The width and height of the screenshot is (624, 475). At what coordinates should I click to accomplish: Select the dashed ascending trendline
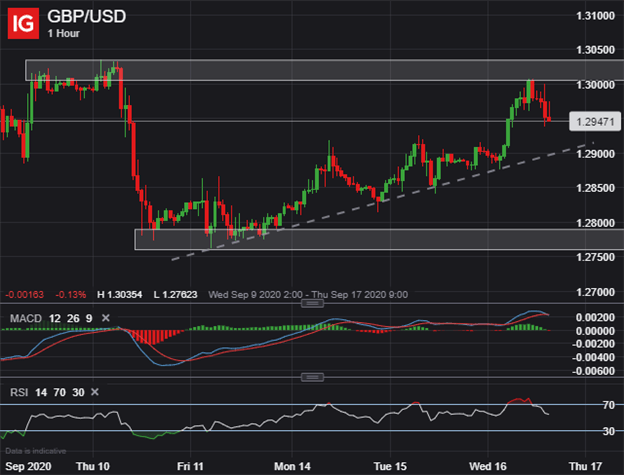pyautogui.click(x=383, y=201)
